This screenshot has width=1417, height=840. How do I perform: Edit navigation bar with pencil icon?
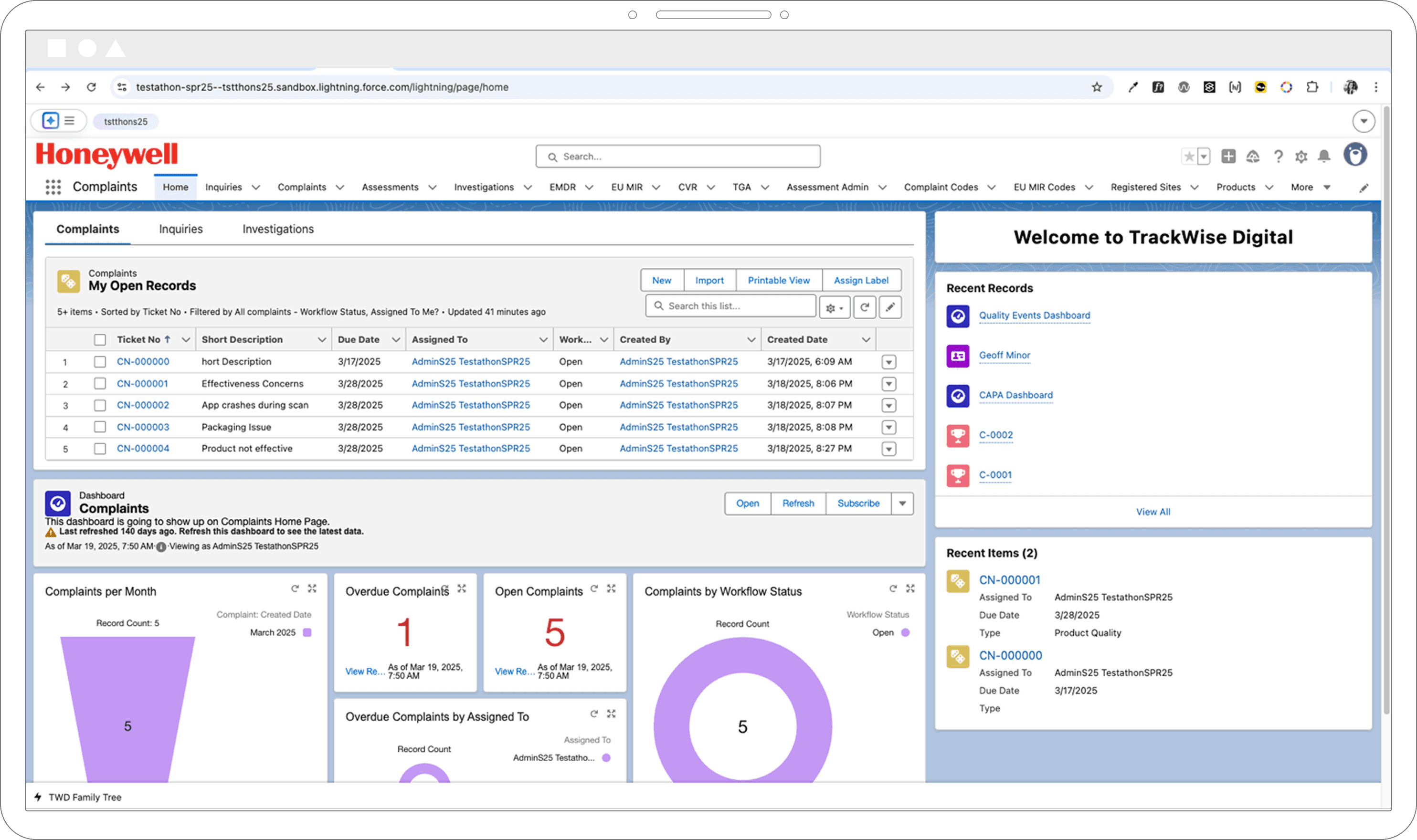click(x=1364, y=188)
